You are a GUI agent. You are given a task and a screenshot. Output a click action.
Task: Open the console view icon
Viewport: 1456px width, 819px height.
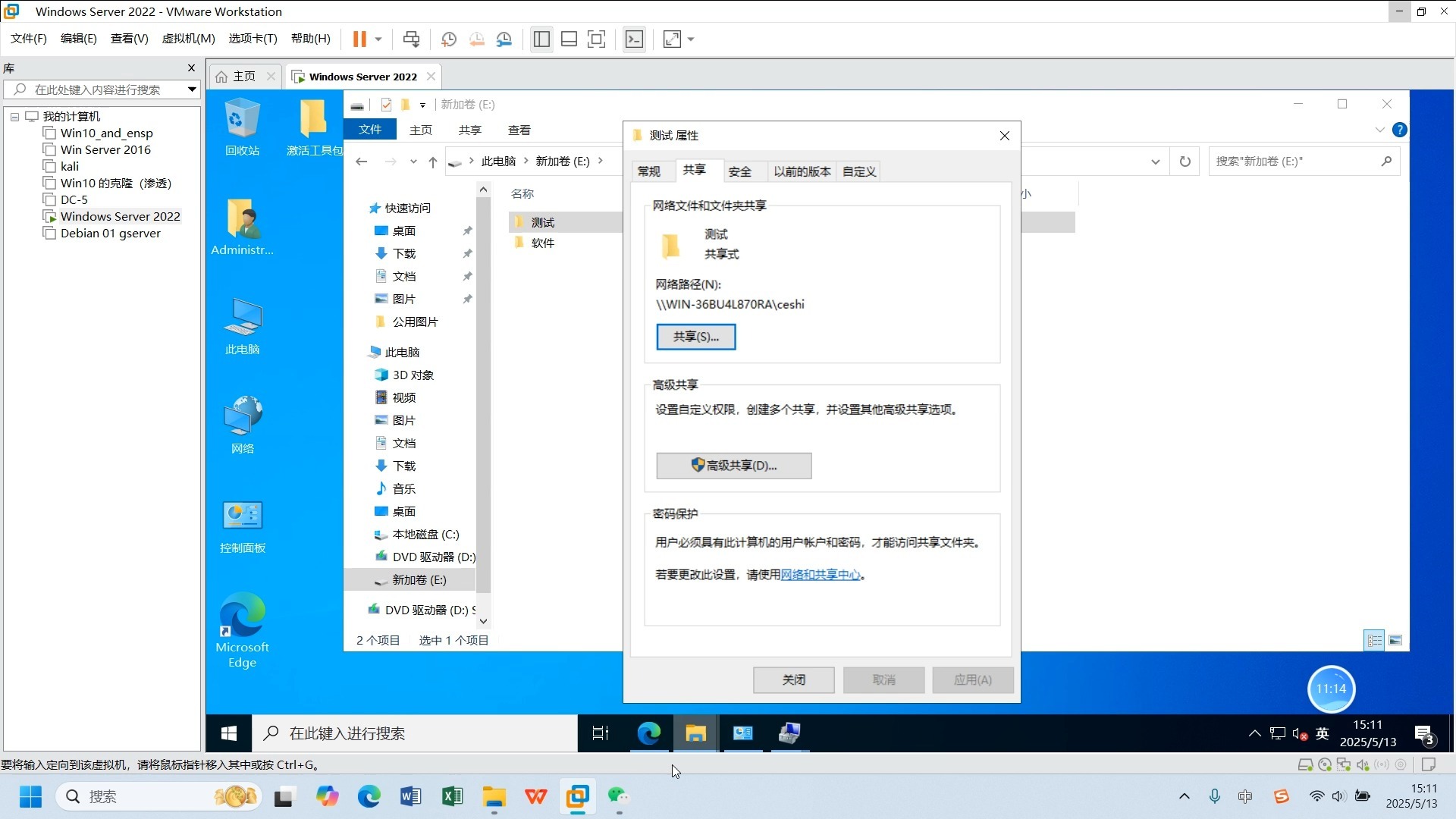click(634, 39)
